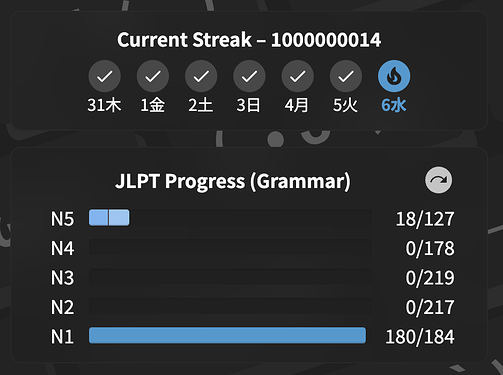Viewport: 503px width, 375px height.
Task: Click the N1 level label
Action: 62,337
